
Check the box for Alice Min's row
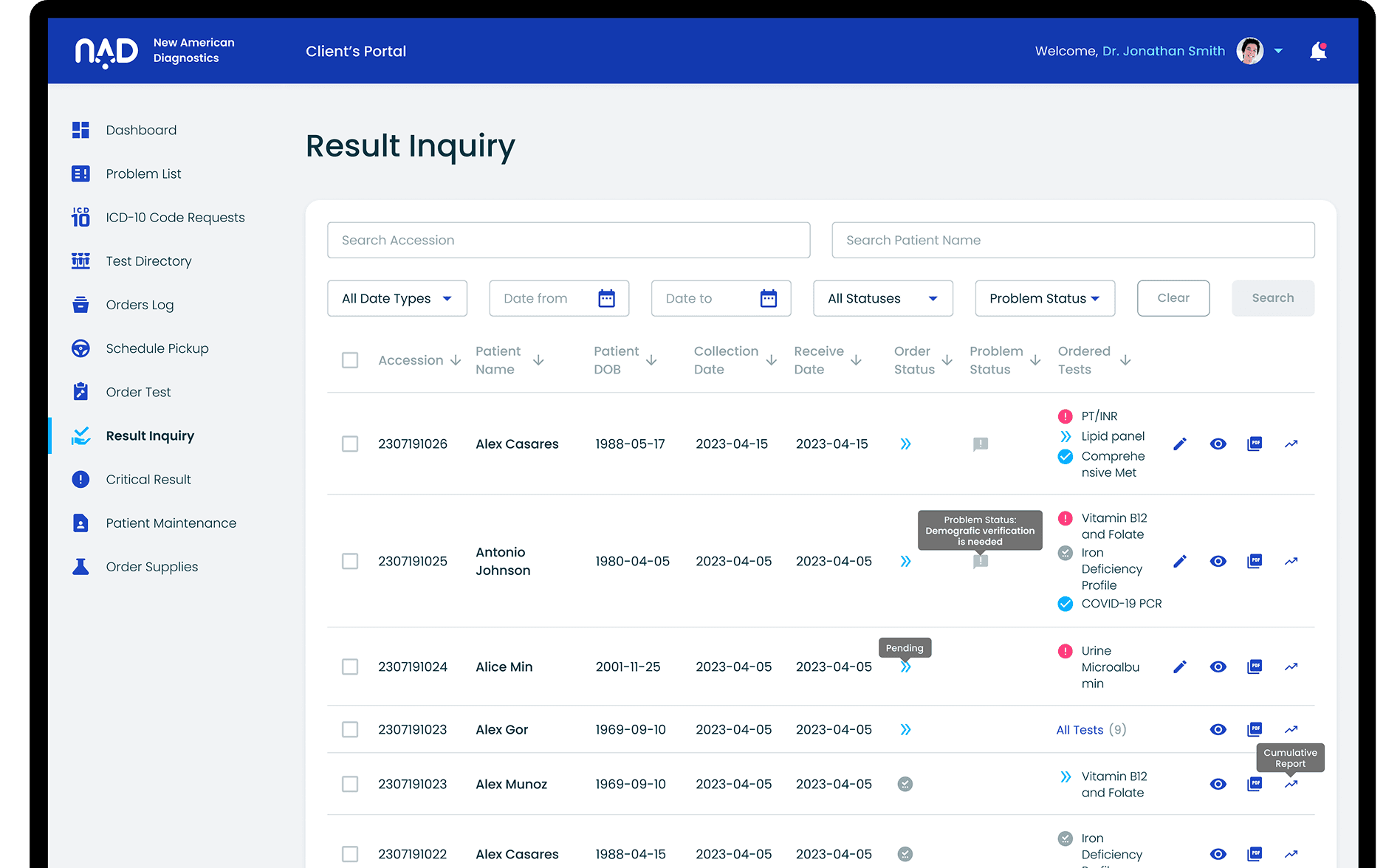click(350, 666)
